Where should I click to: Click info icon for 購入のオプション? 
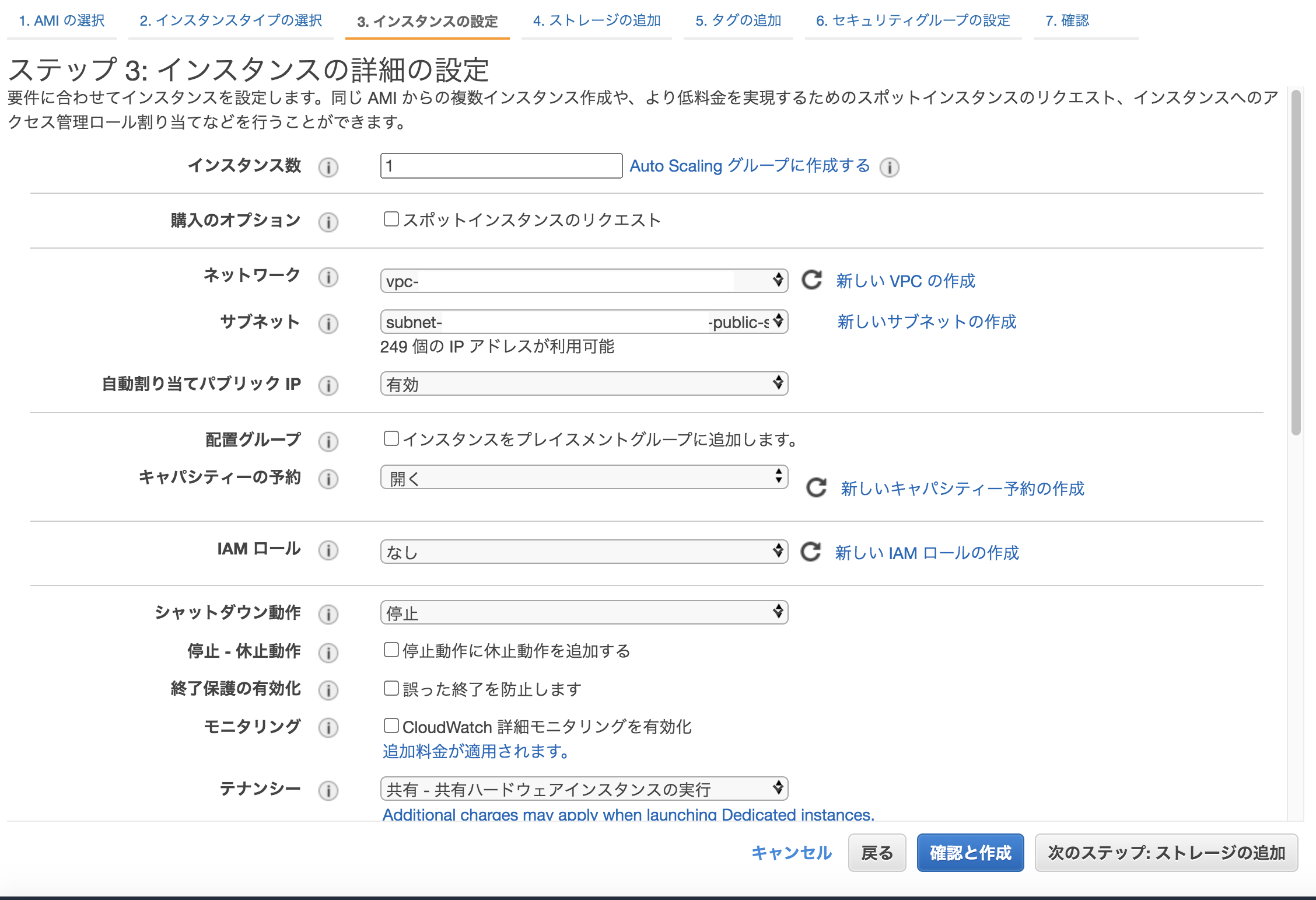click(x=328, y=222)
